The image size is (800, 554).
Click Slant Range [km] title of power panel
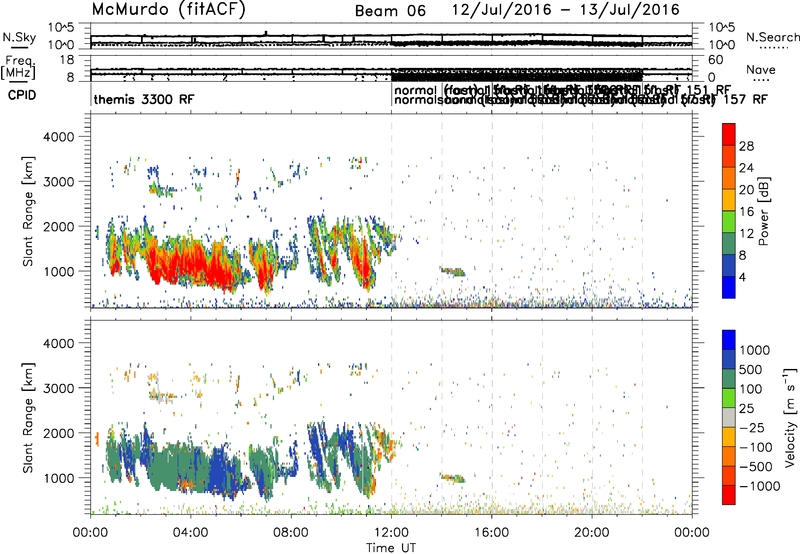coord(28,211)
